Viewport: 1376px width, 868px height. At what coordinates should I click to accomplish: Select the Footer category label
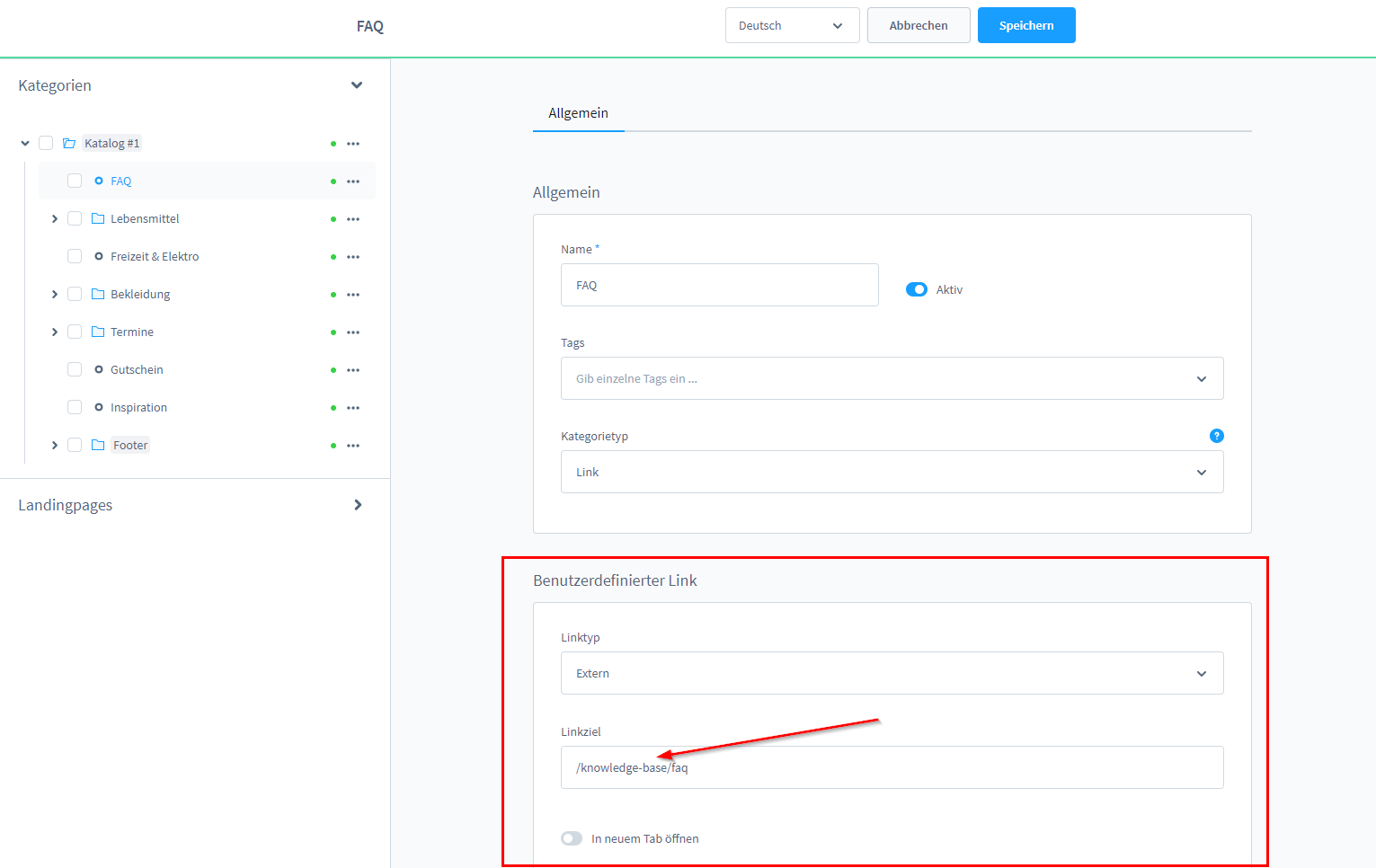click(130, 446)
